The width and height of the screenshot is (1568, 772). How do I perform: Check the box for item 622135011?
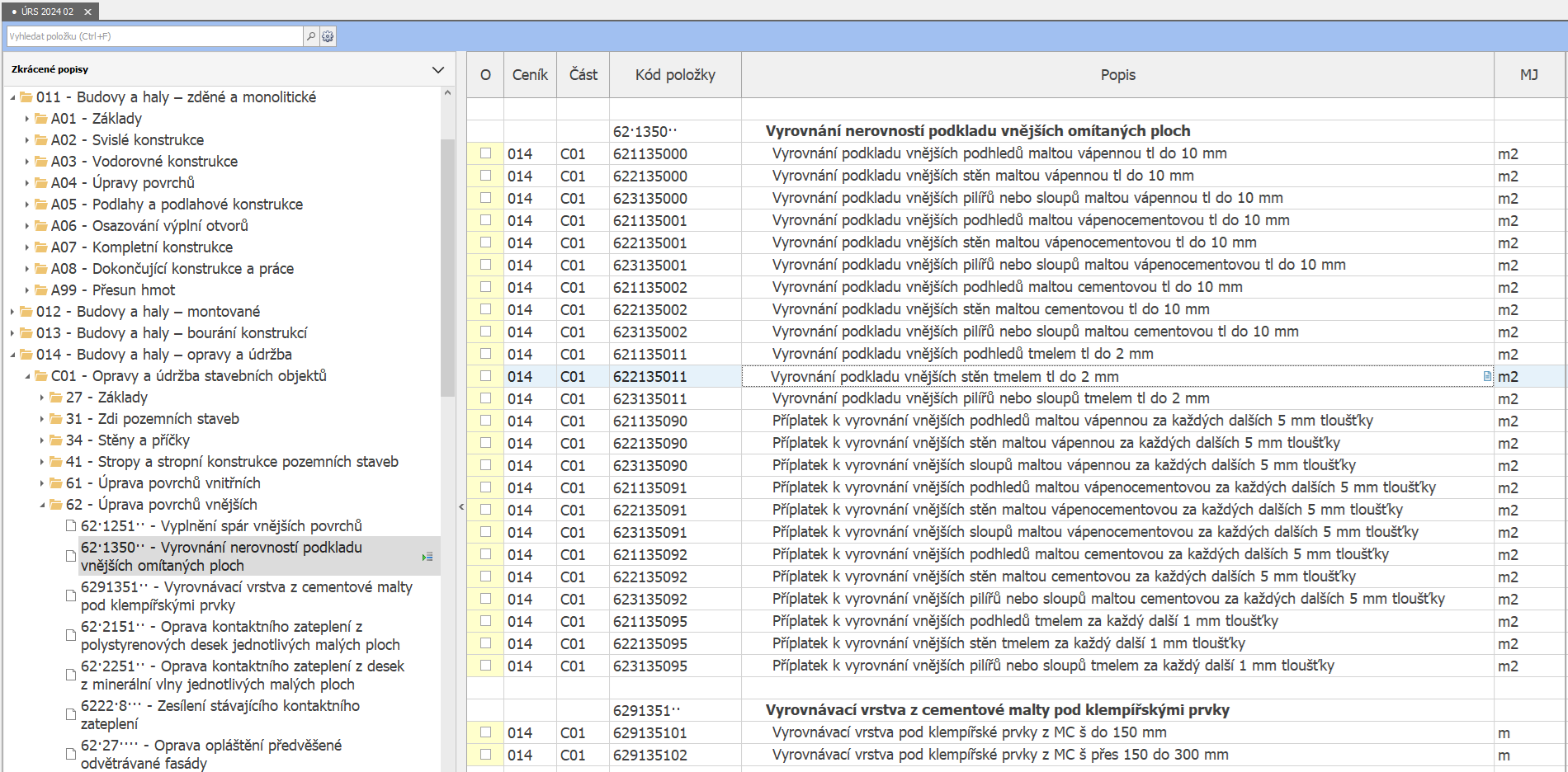pyautogui.click(x=485, y=376)
